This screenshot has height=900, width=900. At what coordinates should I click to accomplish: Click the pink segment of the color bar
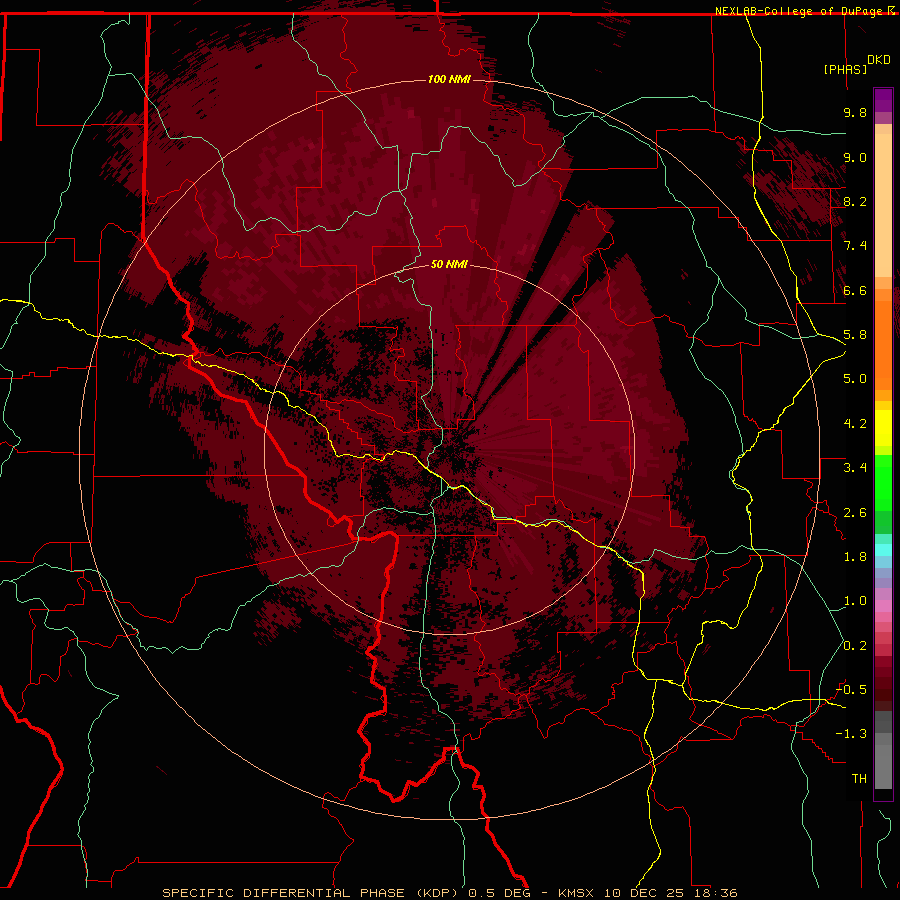pos(883,606)
